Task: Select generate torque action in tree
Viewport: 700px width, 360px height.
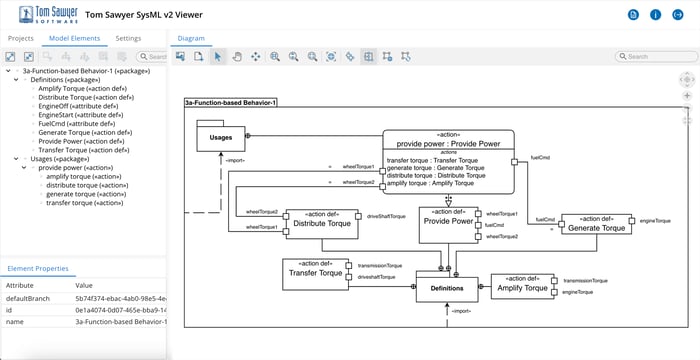Action: pyautogui.click(x=86, y=194)
